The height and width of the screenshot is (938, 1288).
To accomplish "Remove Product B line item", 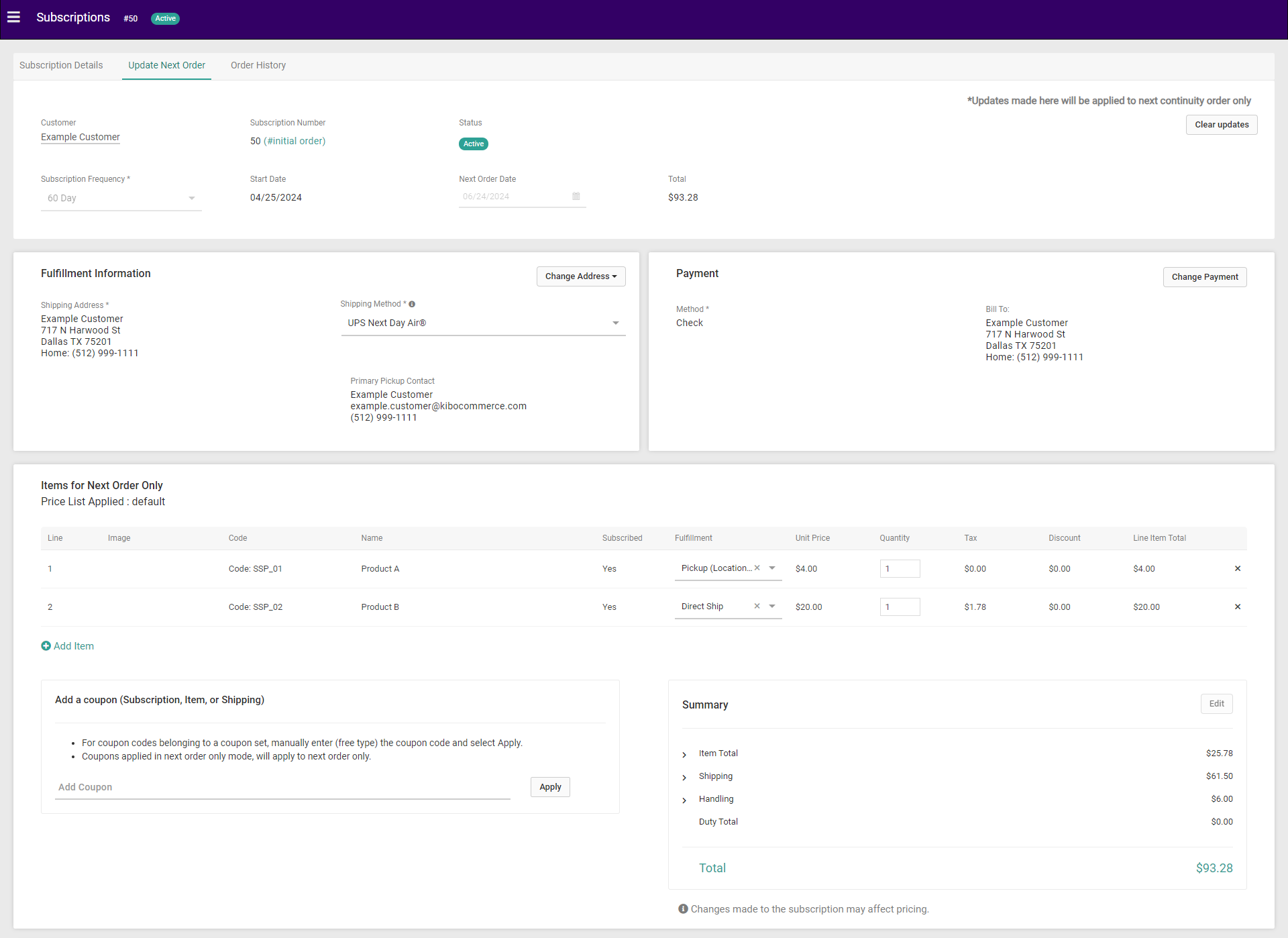I will (x=1238, y=607).
